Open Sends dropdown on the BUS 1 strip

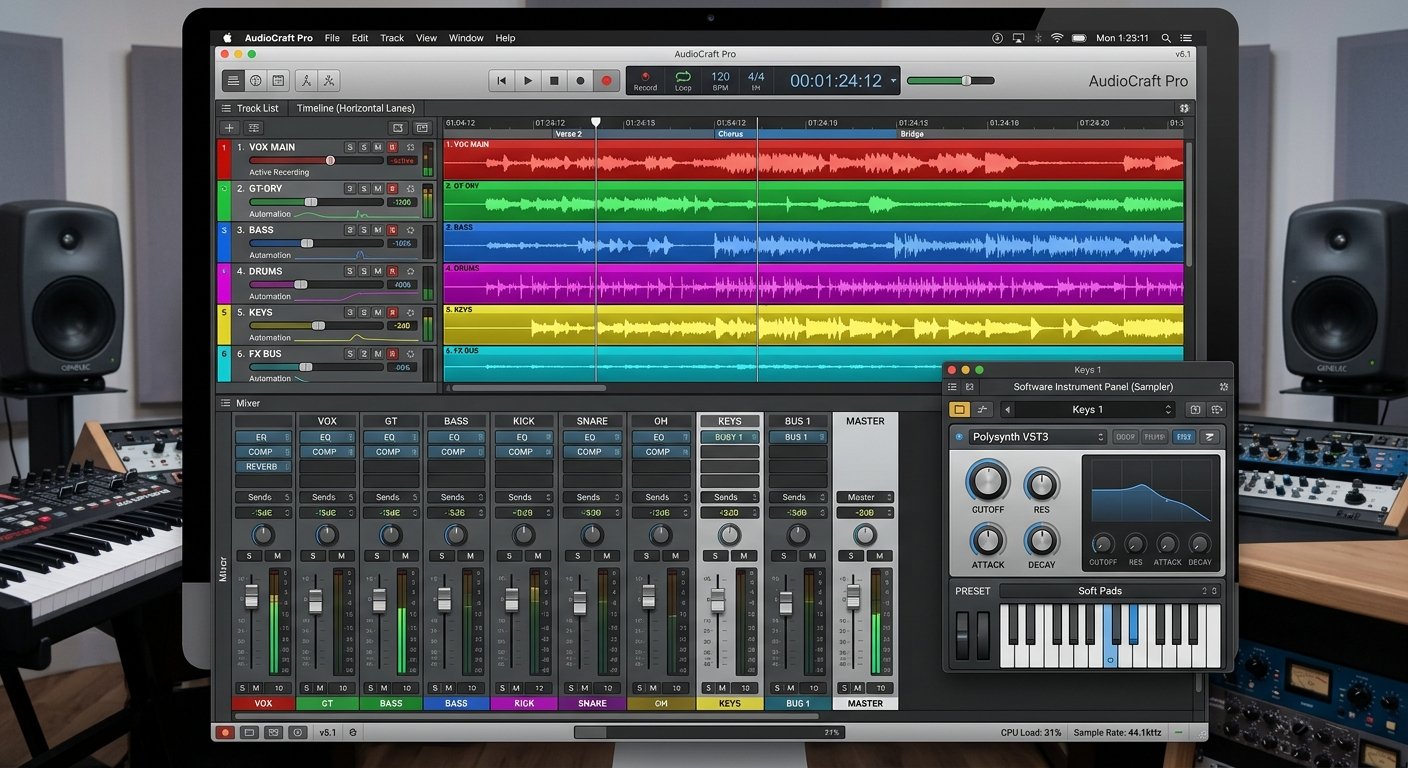click(798, 497)
